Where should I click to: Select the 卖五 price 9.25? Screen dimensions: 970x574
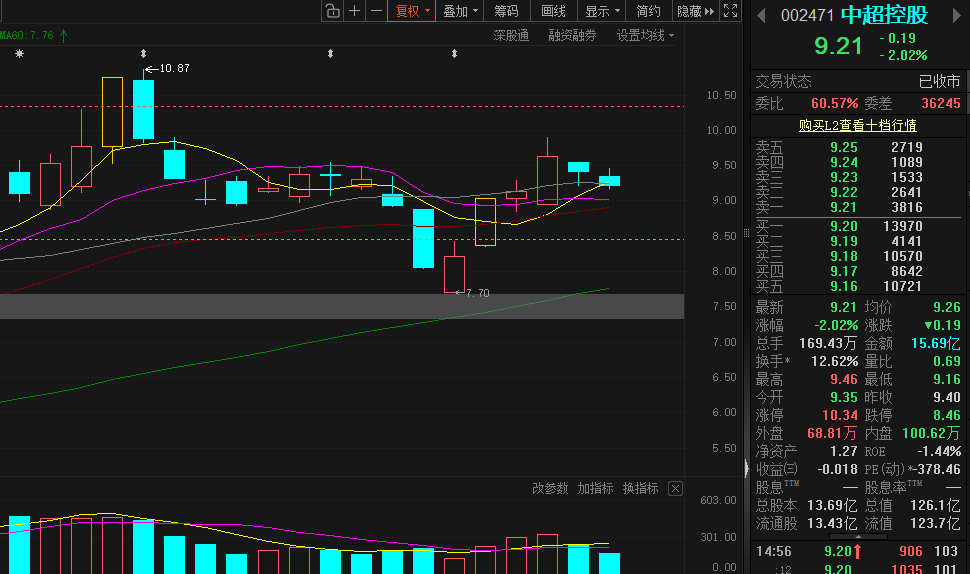click(x=844, y=147)
